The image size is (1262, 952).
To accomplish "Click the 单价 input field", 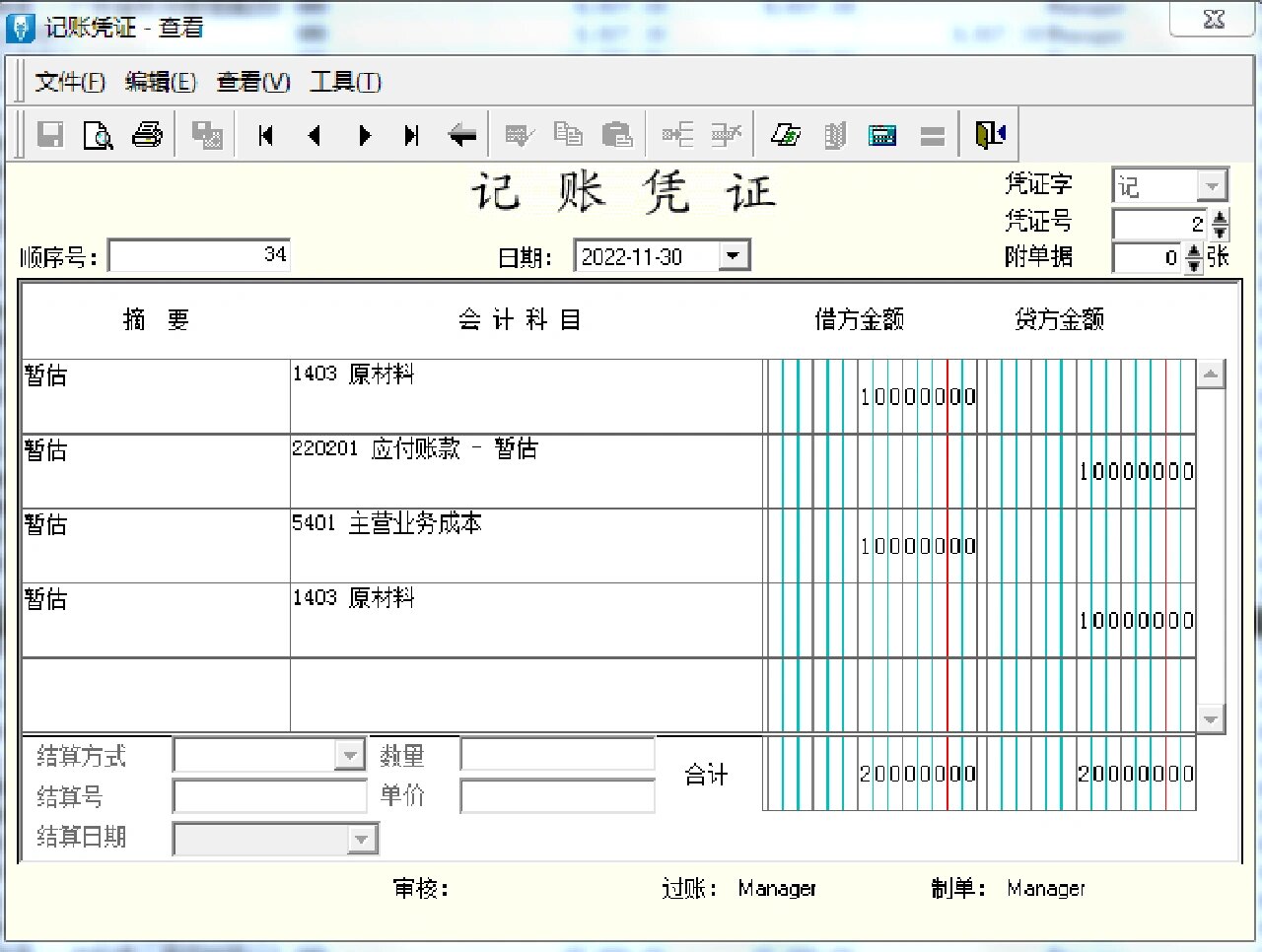I will point(557,796).
